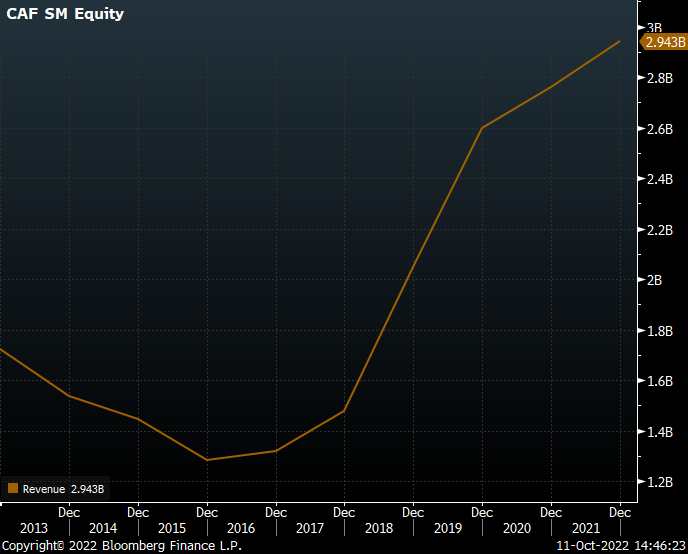The width and height of the screenshot is (688, 554).
Task: Click the Bloomberg Finance L.P. copyright text
Action: click(121, 546)
